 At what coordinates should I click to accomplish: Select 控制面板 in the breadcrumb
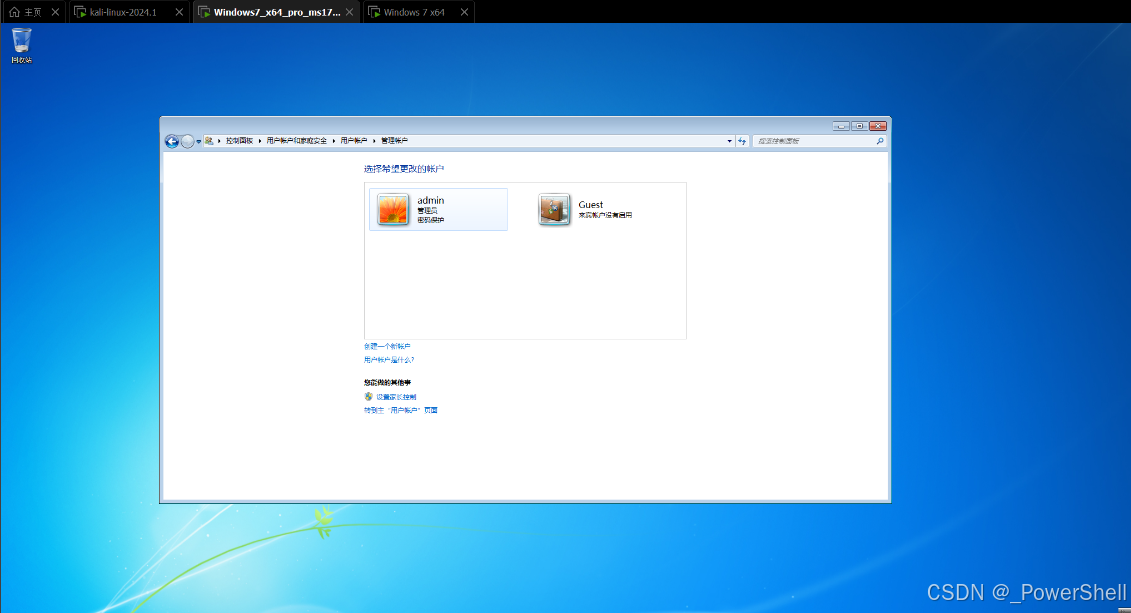[239, 141]
